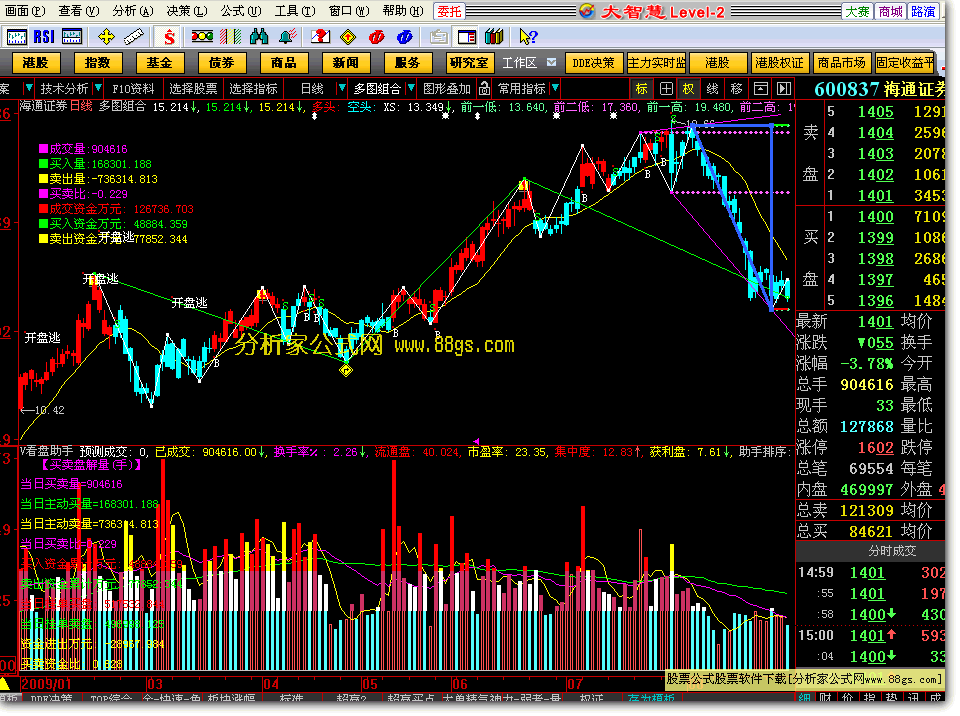Viewport: 960px width, 716px height.
Task: Open the 常用指标 dropdown arrow
Action: 555,88
